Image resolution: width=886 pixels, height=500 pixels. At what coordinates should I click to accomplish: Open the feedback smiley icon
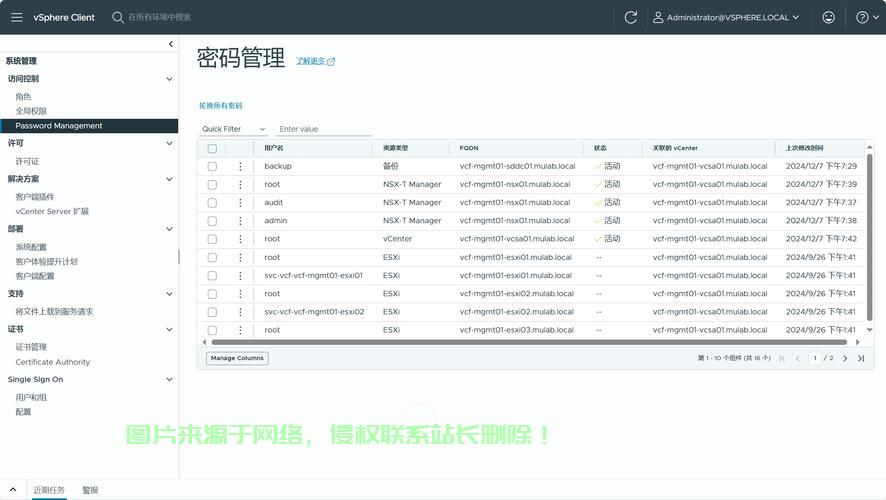pos(828,18)
